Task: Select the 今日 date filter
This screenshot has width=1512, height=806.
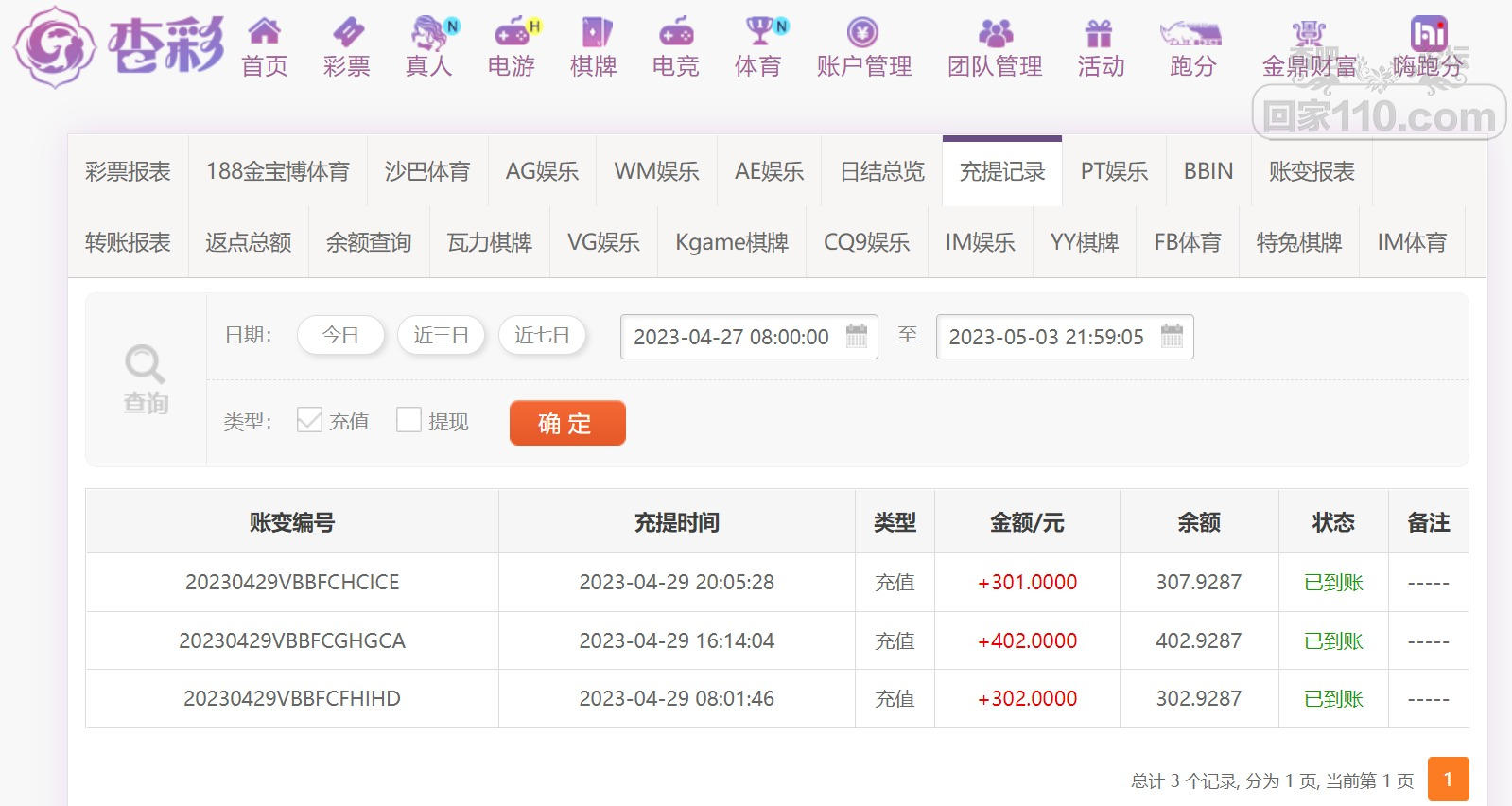Action: pos(340,335)
